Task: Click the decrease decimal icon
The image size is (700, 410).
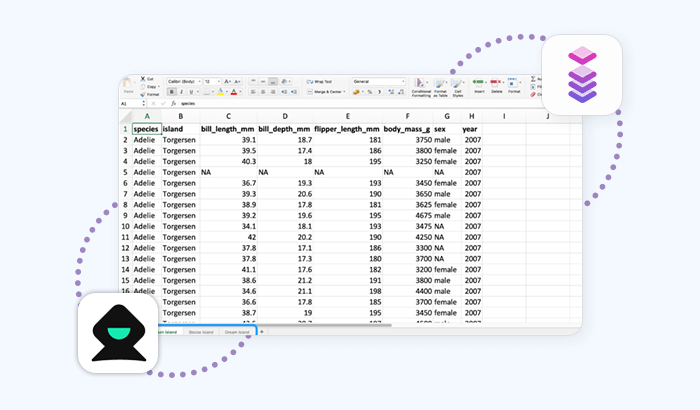Action: tap(401, 92)
